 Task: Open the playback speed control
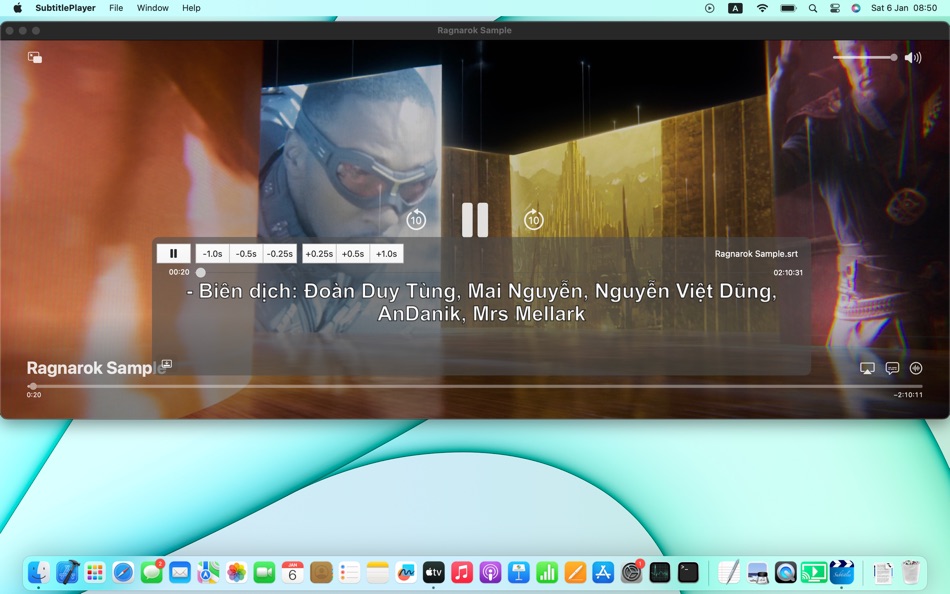tap(915, 368)
